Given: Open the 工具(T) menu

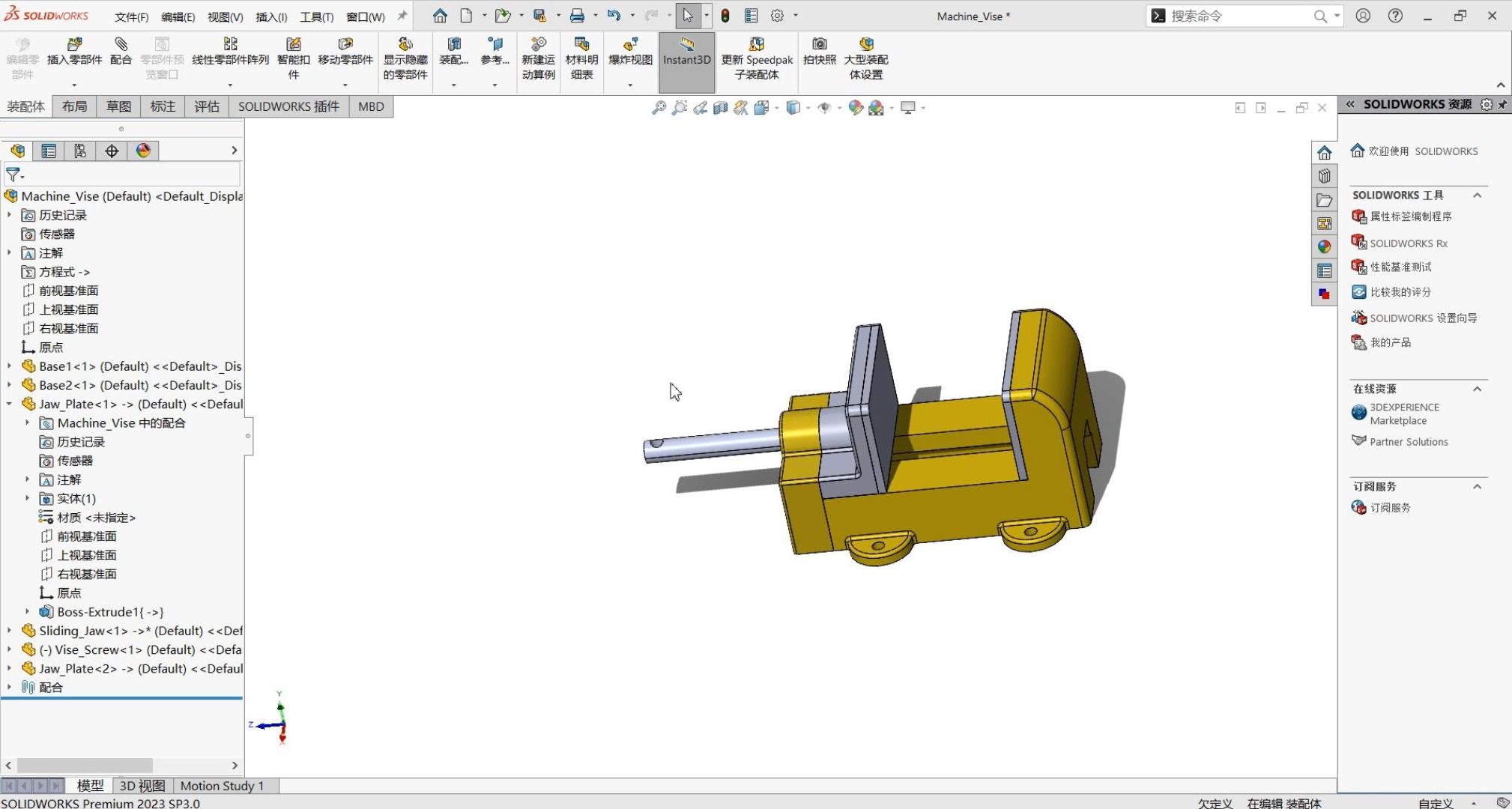Looking at the screenshot, I should (x=316, y=16).
